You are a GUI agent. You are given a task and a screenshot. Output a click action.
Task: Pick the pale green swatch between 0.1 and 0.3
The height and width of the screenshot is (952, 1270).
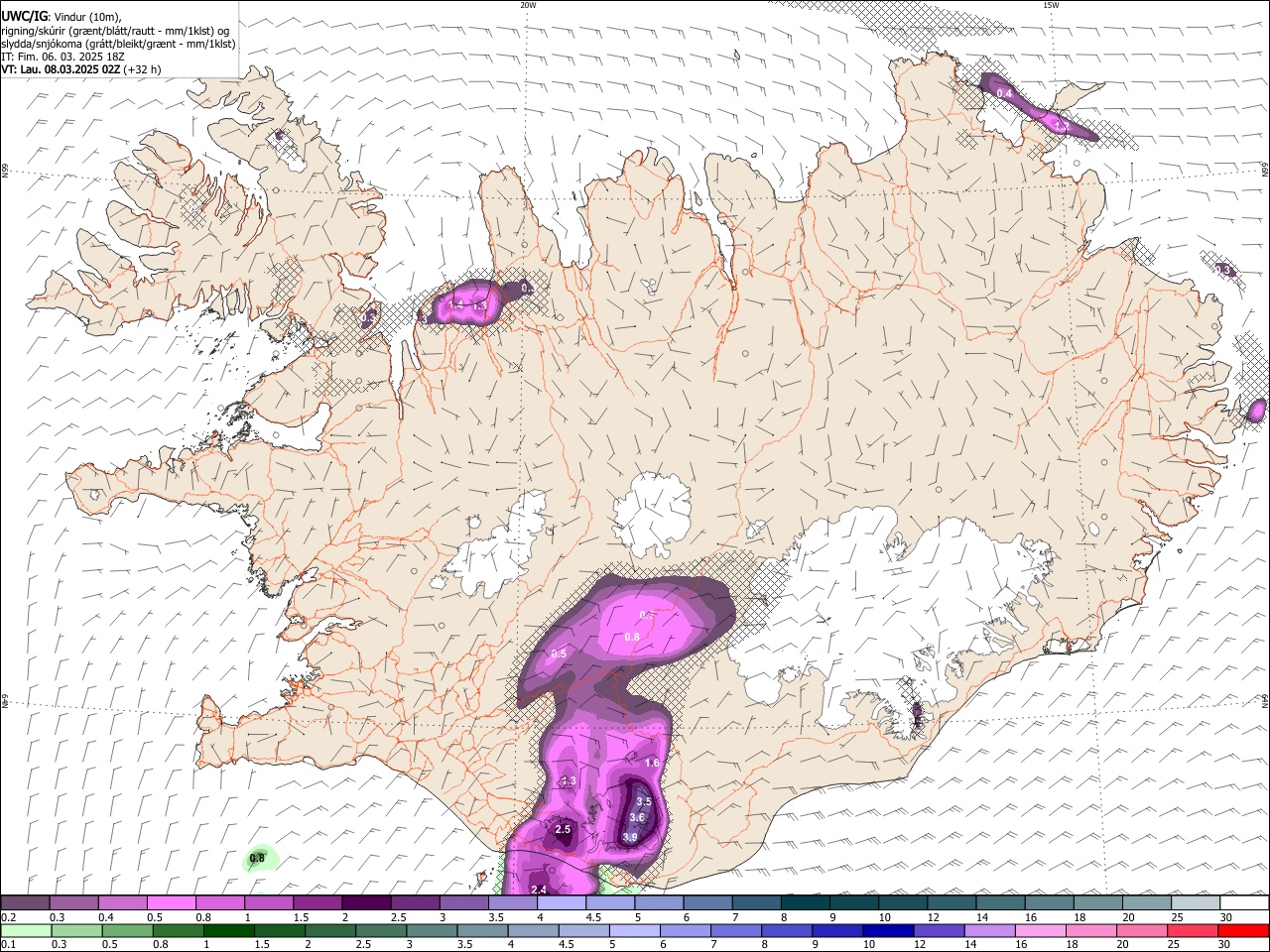(x=25, y=930)
